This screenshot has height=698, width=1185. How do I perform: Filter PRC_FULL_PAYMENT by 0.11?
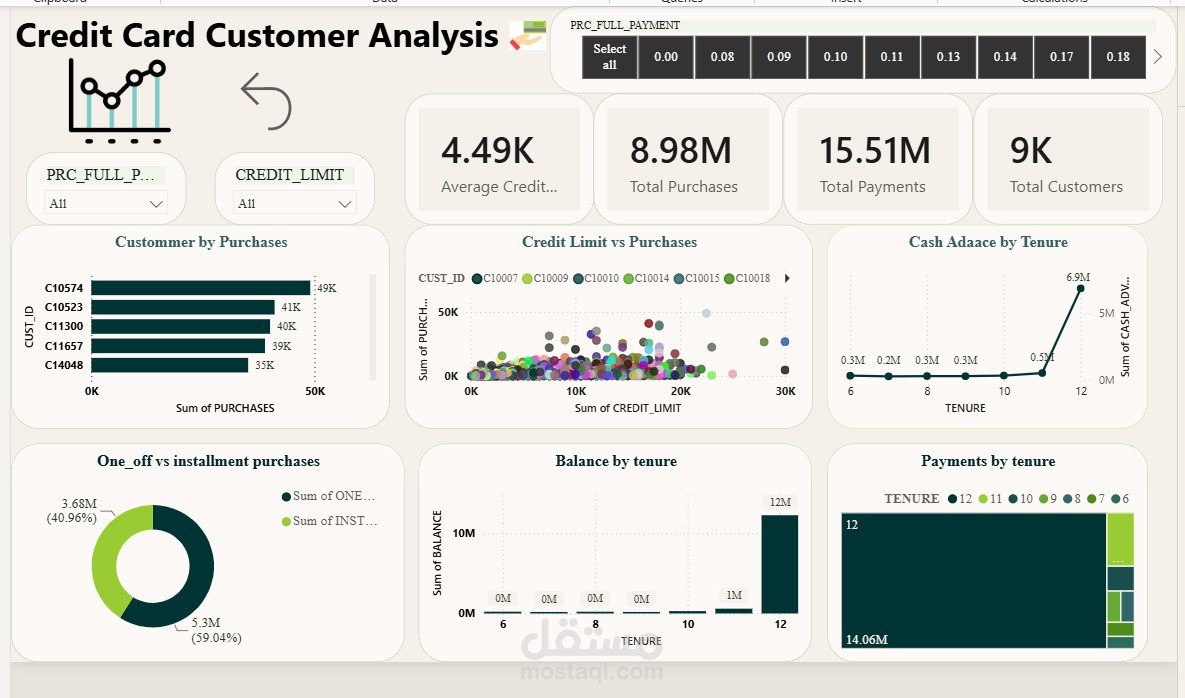(x=892, y=57)
